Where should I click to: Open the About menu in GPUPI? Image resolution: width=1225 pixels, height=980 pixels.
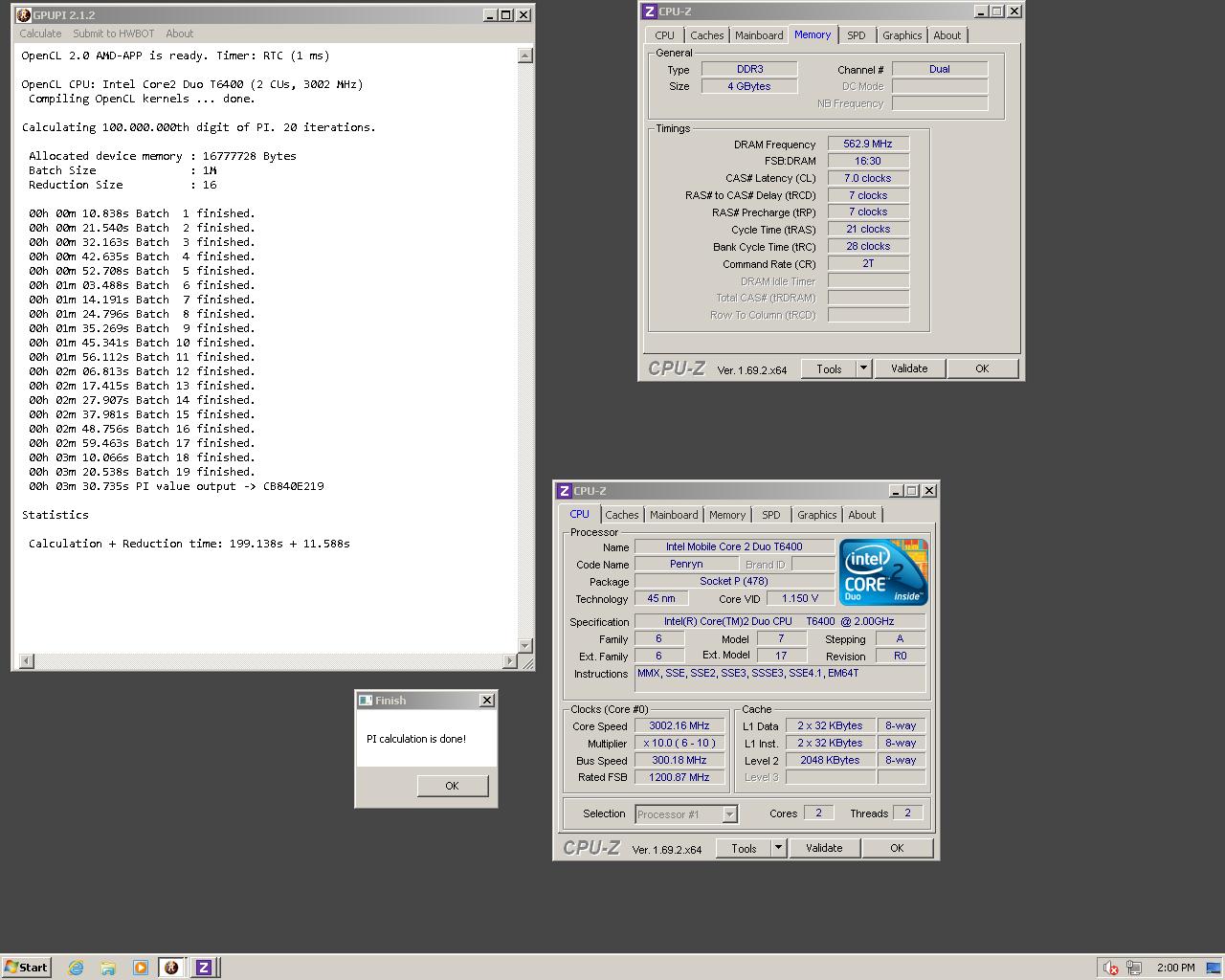(179, 33)
